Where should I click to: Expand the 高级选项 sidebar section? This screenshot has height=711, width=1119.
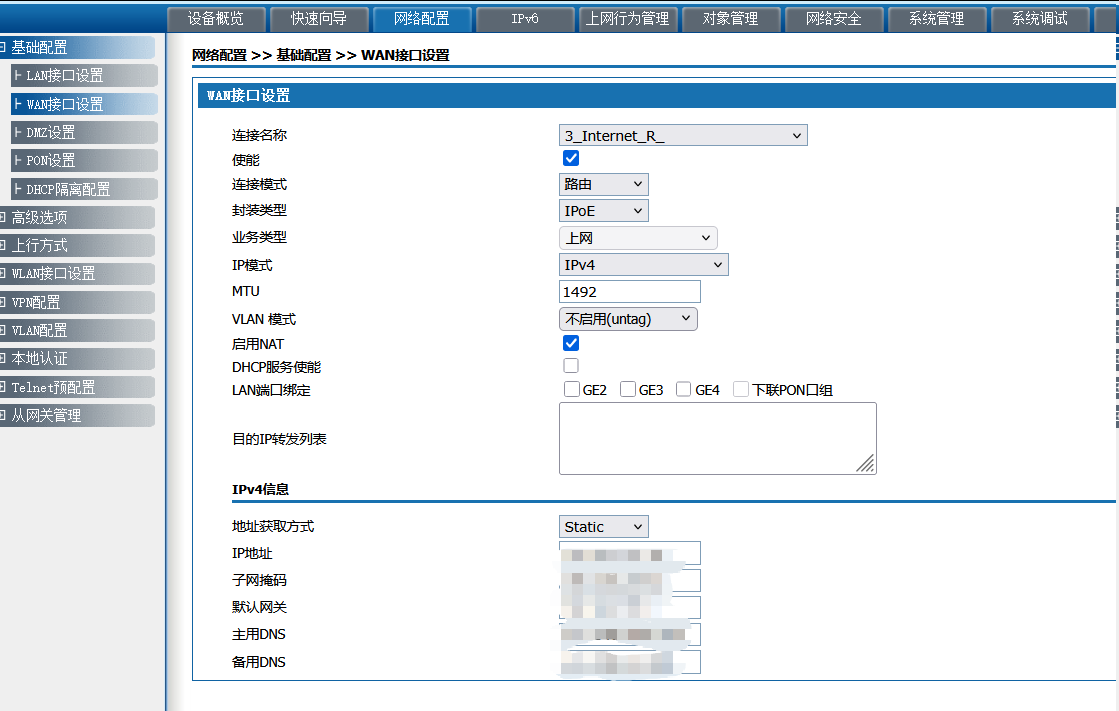(x=77, y=218)
